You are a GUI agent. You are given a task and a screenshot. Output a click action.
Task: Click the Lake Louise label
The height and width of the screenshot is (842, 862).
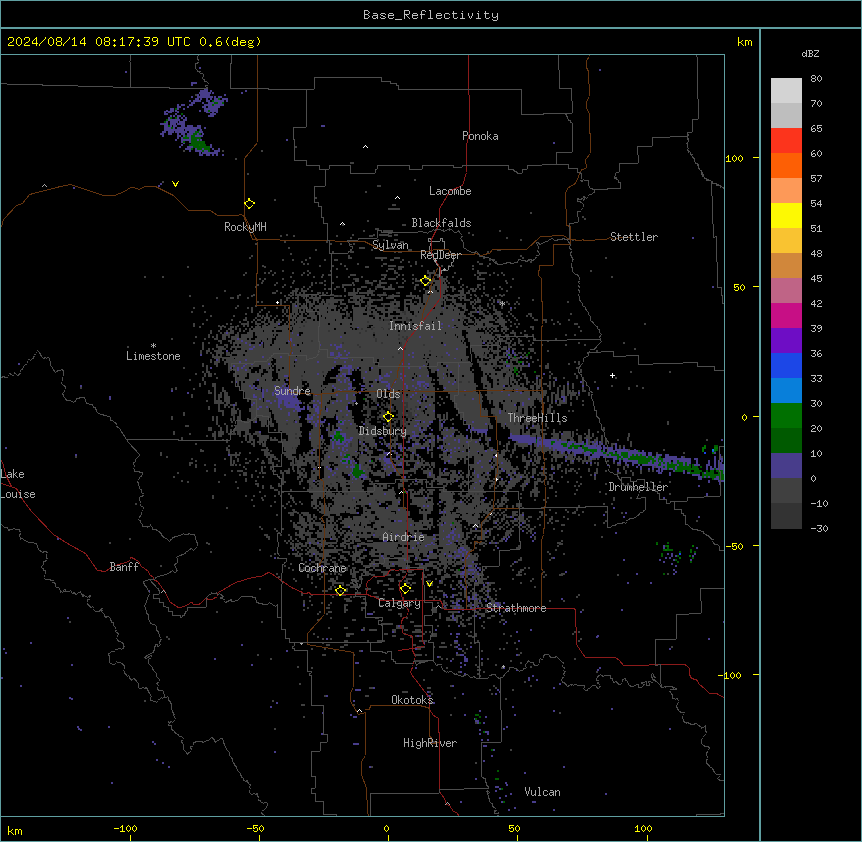tap(18, 484)
